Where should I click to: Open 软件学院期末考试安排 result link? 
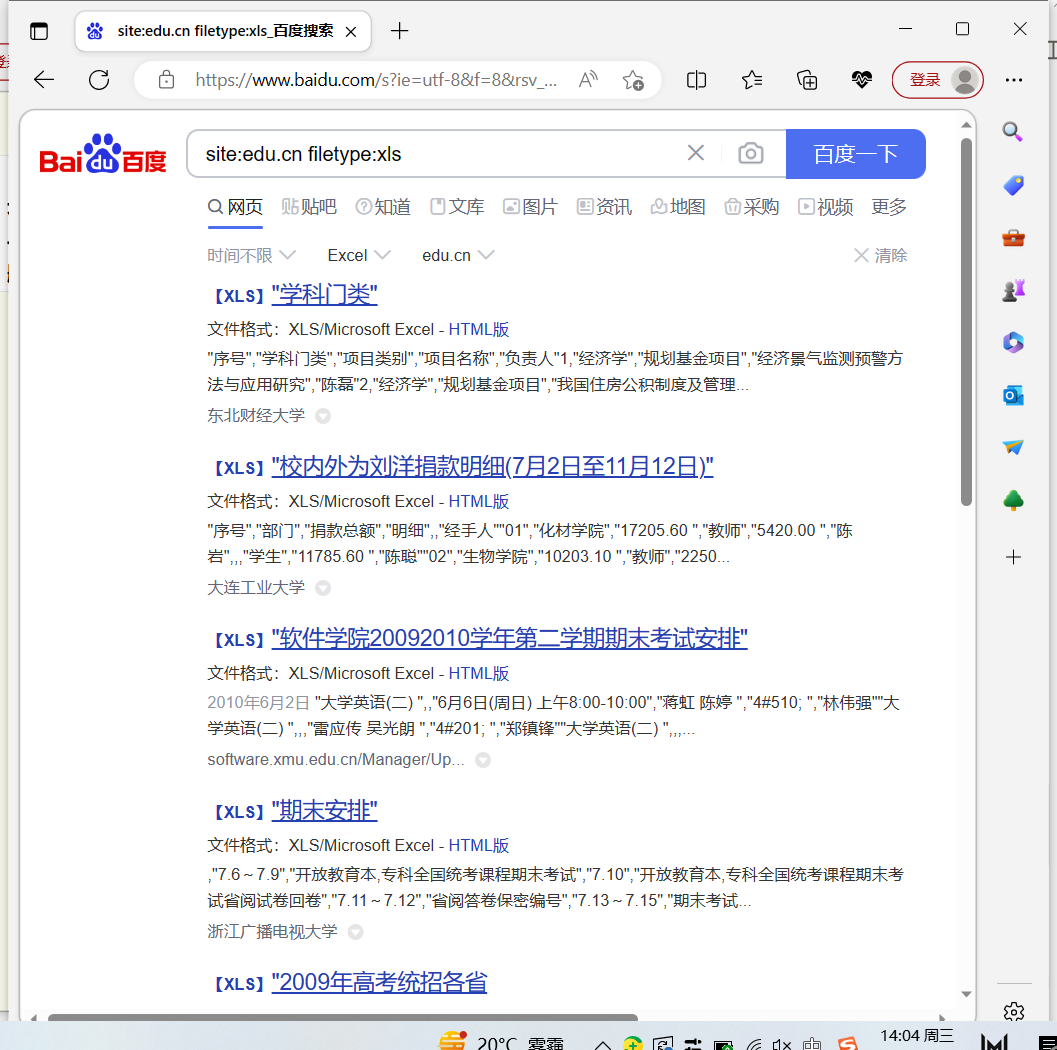click(510, 638)
